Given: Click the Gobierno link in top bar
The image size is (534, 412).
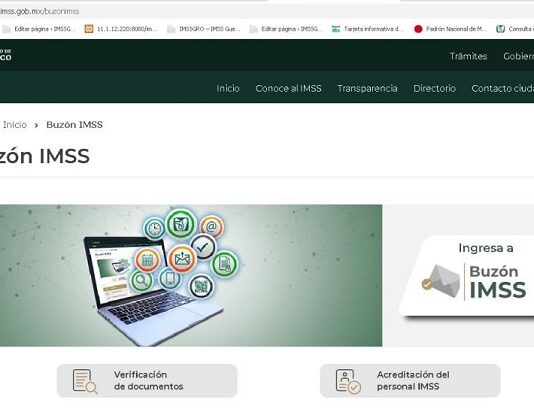Looking at the screenshot, I should click(519, 56).
